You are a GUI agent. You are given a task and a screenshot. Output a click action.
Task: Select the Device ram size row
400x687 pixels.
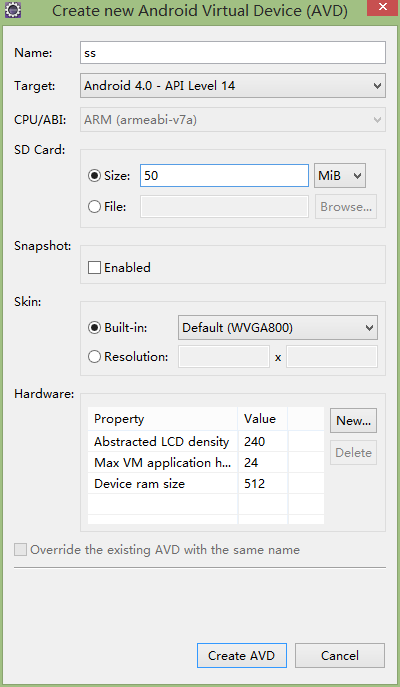coord(206,484)
